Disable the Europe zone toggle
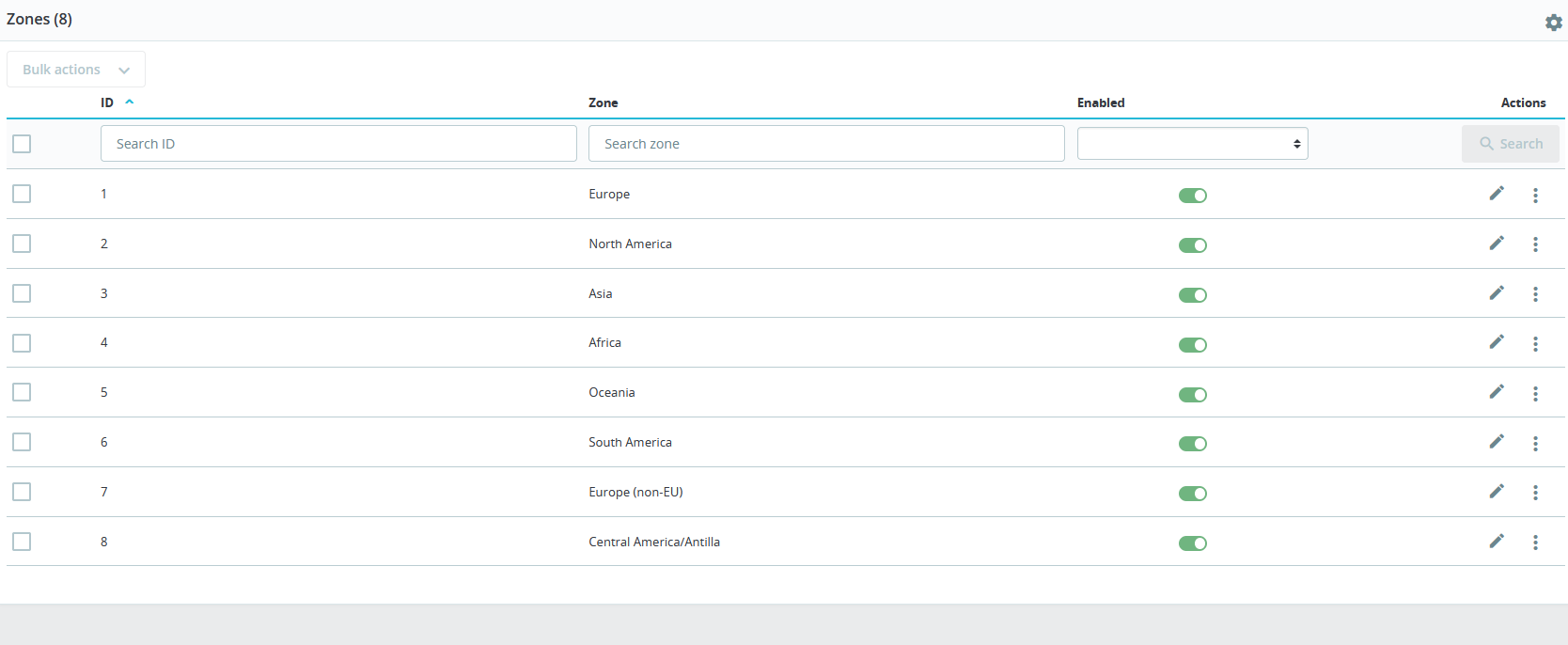Viewport: 1568px width, 645px height. point(1193,196)
